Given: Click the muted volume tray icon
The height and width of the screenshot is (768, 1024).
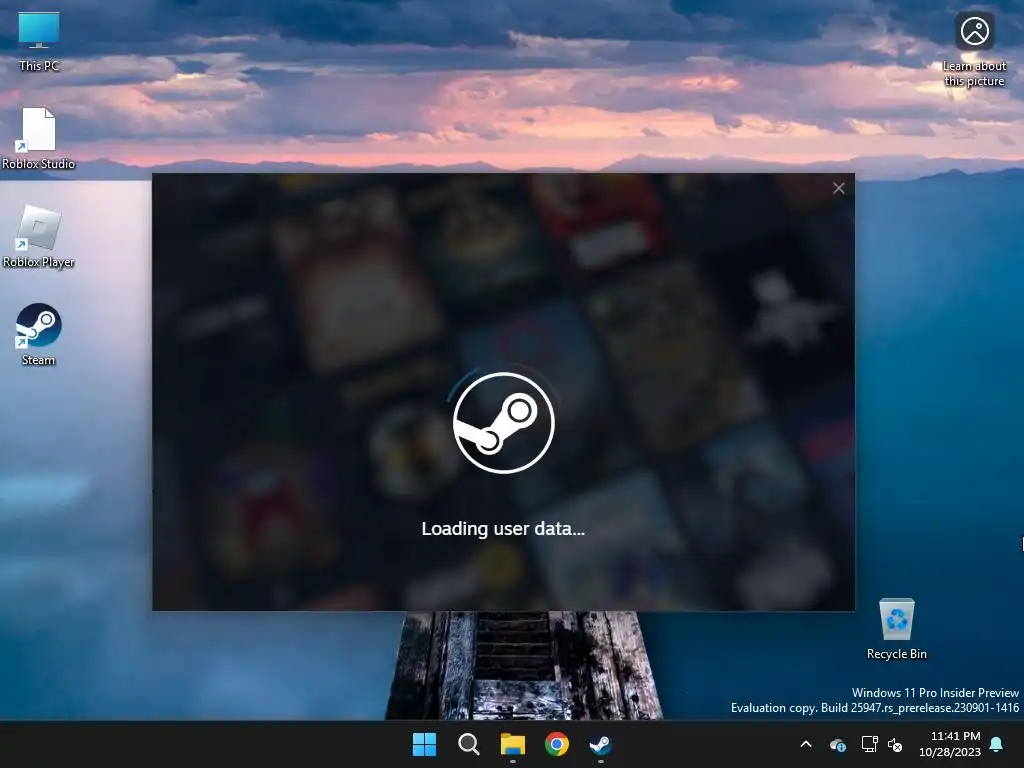Looking at the screenshot, I should pos(895,744).
